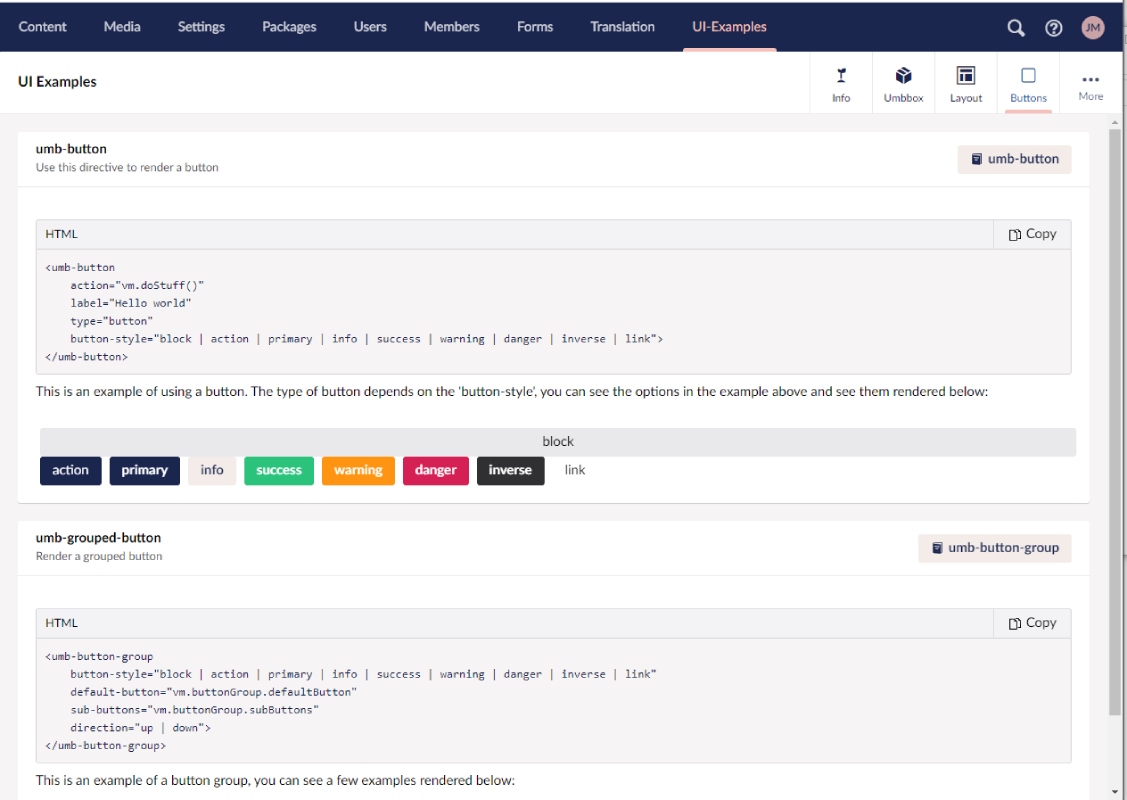Expand the More navigation menu
Viewport: 1127px width, 800px height.
[1090, 85]
